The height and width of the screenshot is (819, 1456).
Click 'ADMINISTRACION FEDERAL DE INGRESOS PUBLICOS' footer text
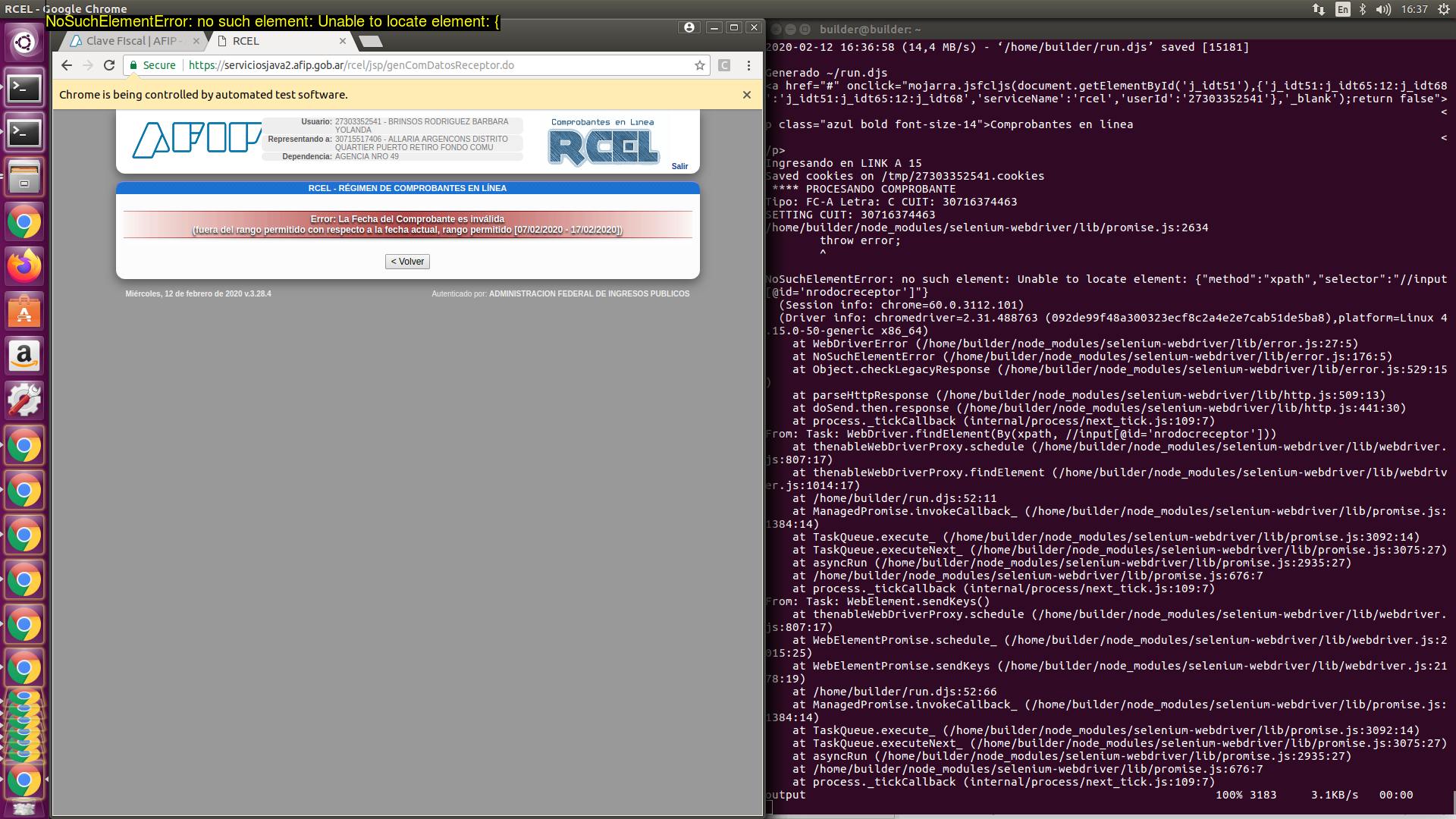click(589, 293)
